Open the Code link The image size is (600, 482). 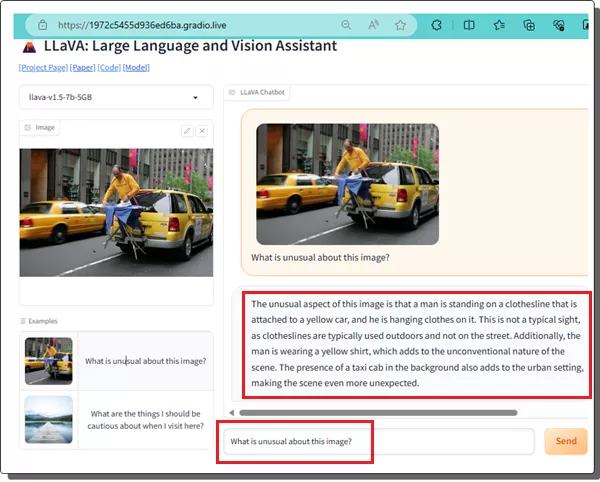[109, 68]
